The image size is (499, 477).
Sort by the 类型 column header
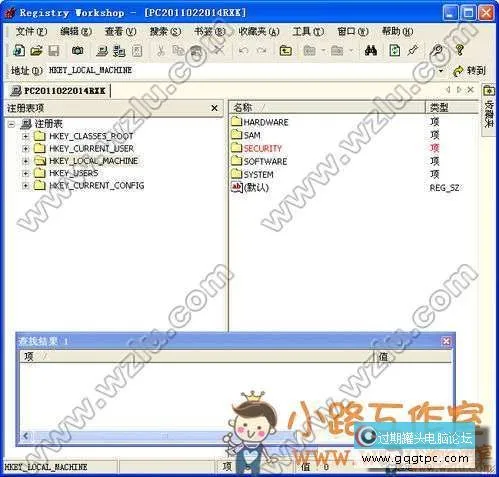[x=452, y=107]
